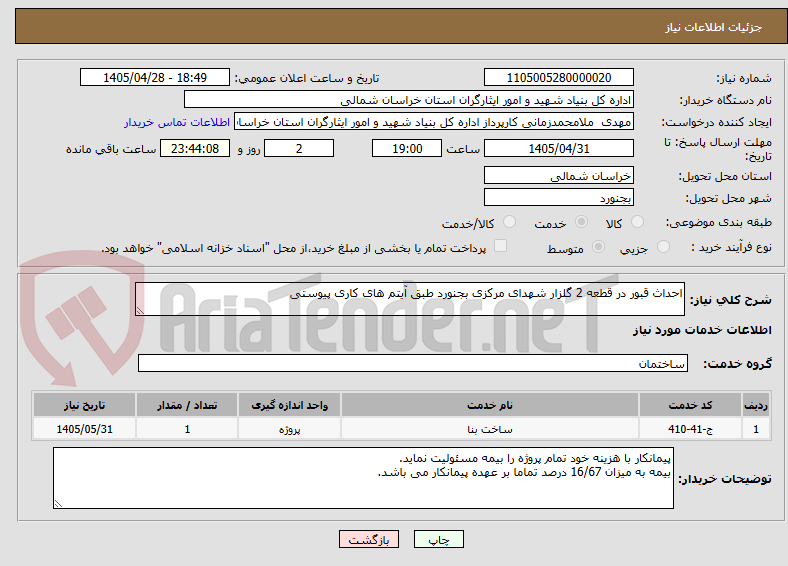Click need date cell 1405/05/31
This screenshot has height=566, width=788.
tap(84, 429)
